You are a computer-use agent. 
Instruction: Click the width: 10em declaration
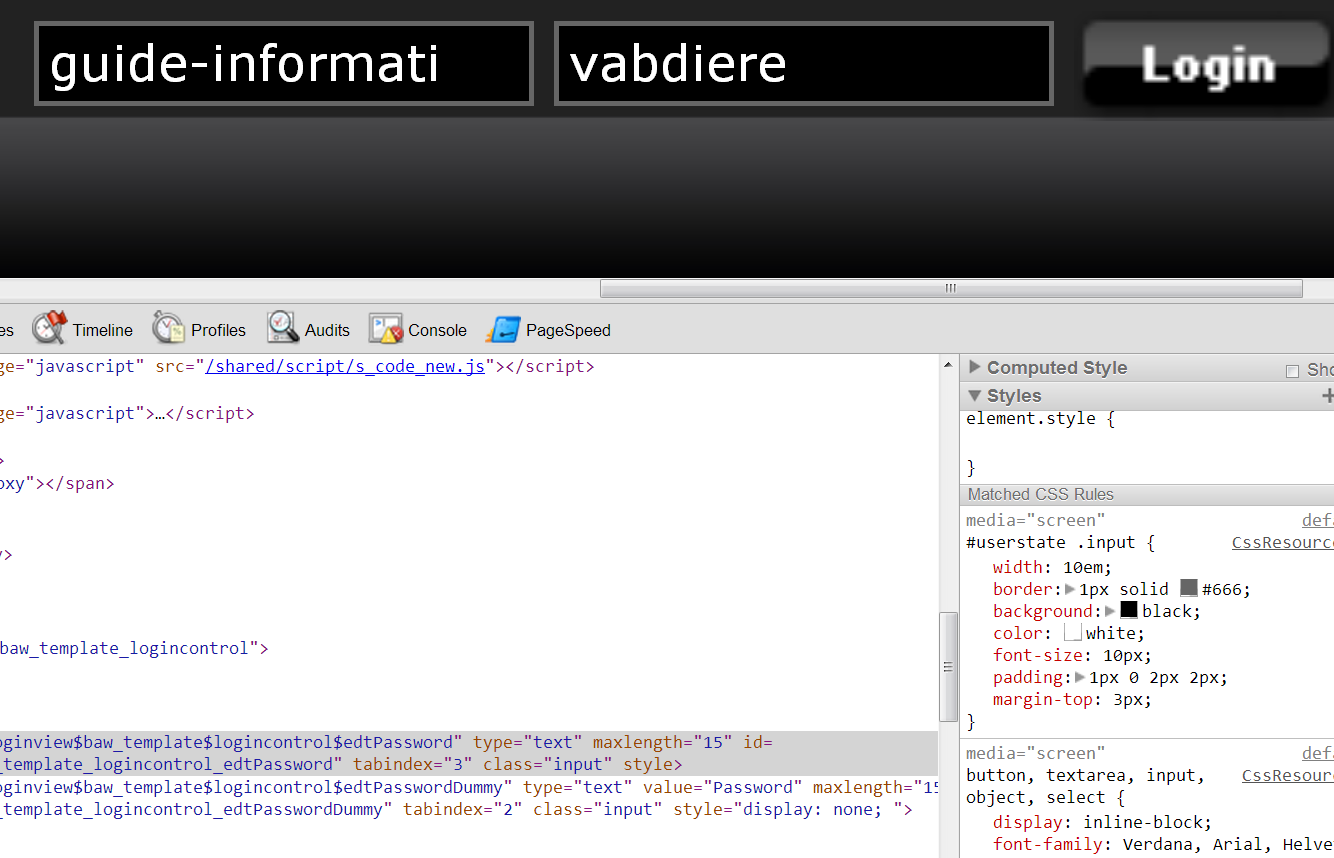tap(1052, 566)
